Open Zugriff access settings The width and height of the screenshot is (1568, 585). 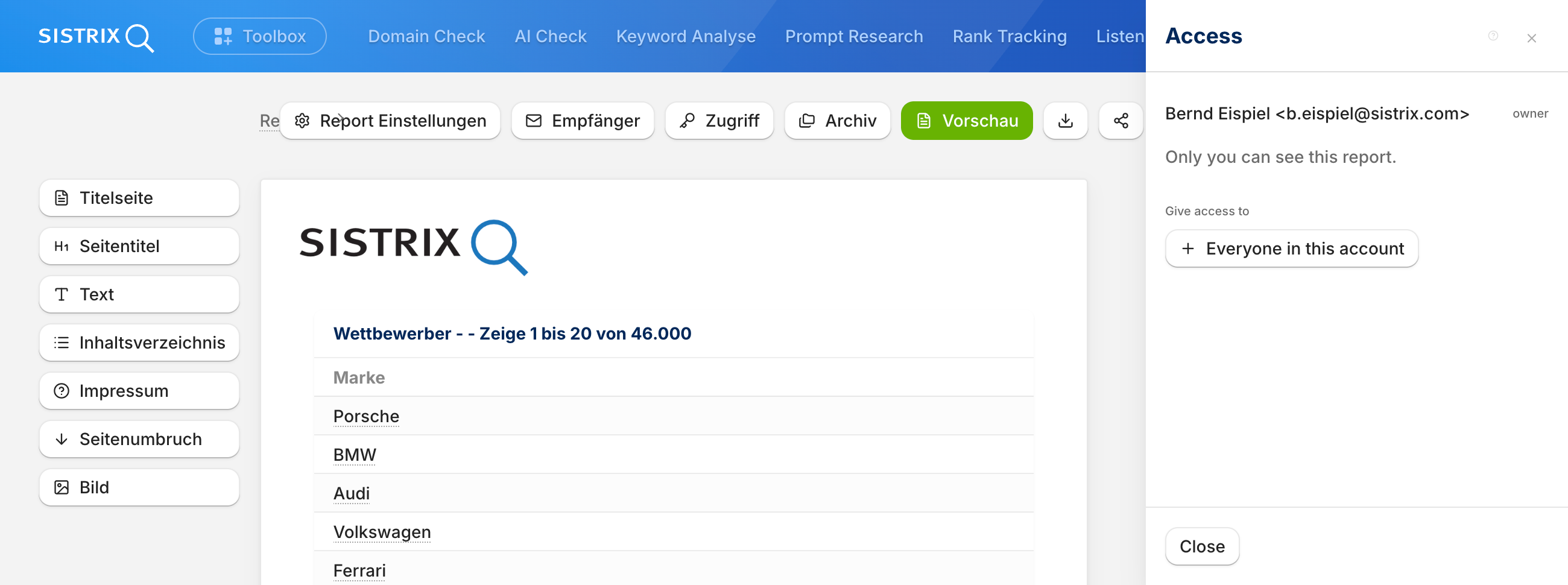(x=719, y=121)
